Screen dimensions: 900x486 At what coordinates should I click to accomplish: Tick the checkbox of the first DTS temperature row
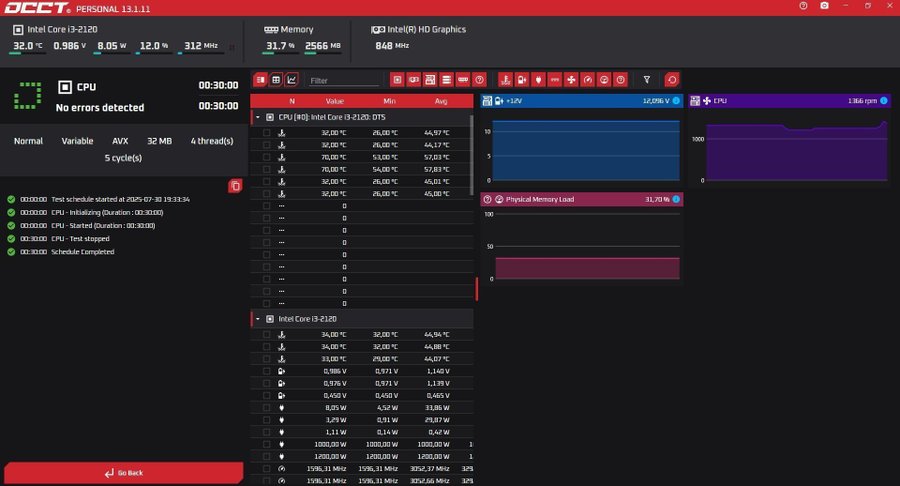(x=266, y=133)
